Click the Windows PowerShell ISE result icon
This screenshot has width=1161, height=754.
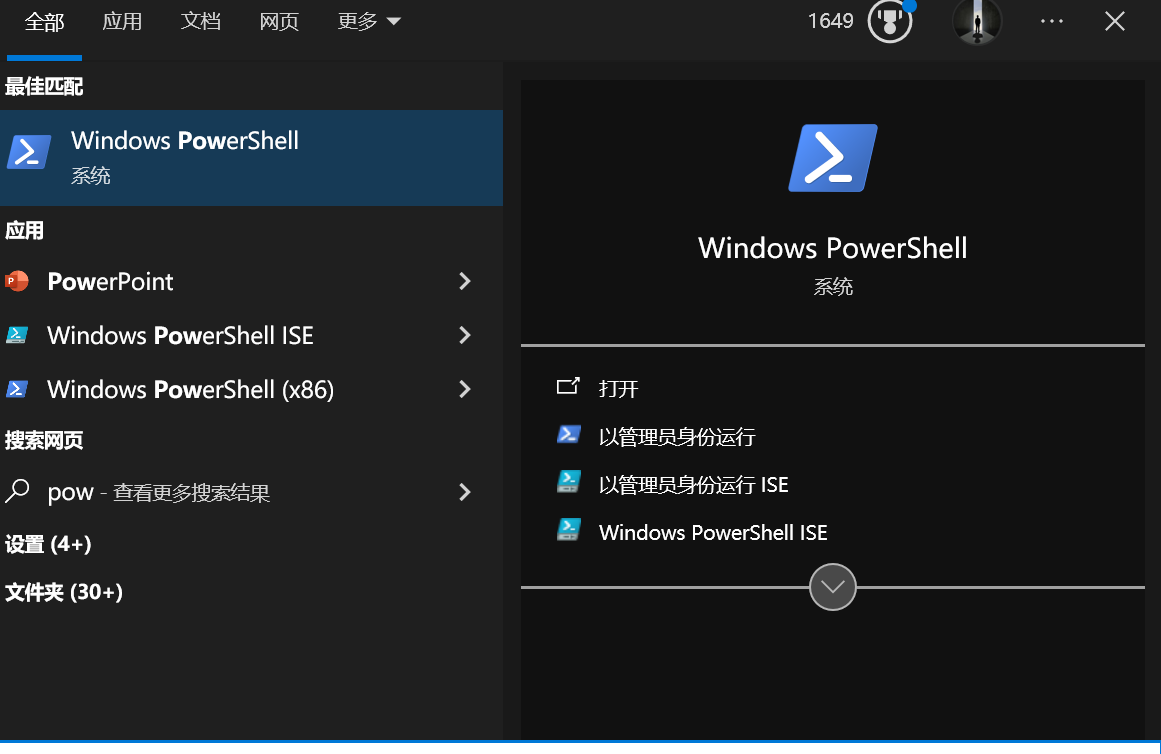point(17,336)
